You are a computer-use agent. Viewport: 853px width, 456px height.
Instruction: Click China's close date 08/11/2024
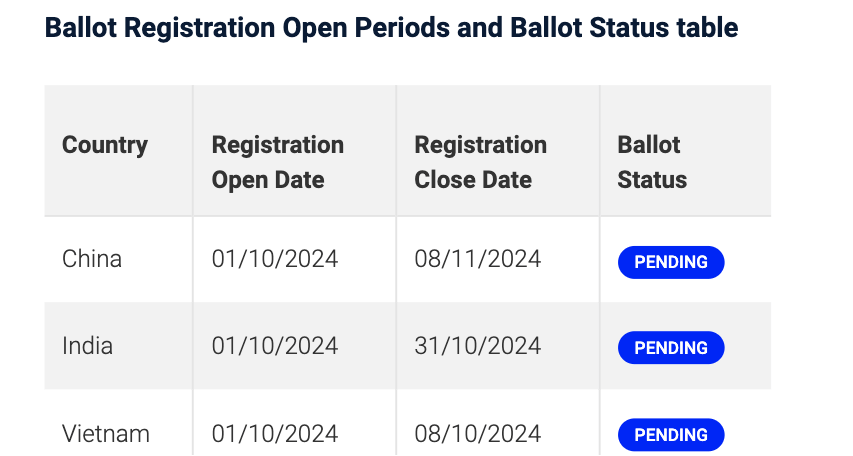click(x=478, y=259)
